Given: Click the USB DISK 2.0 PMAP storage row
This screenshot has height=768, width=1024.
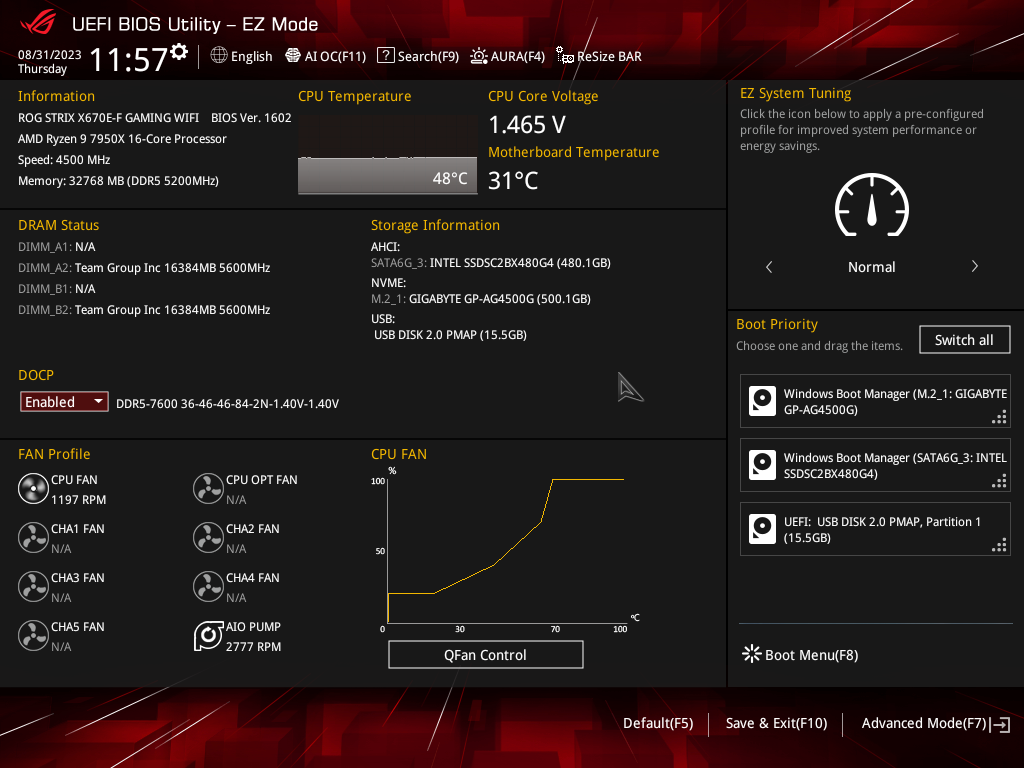Looking at the screenshot, I should point(450,334).
